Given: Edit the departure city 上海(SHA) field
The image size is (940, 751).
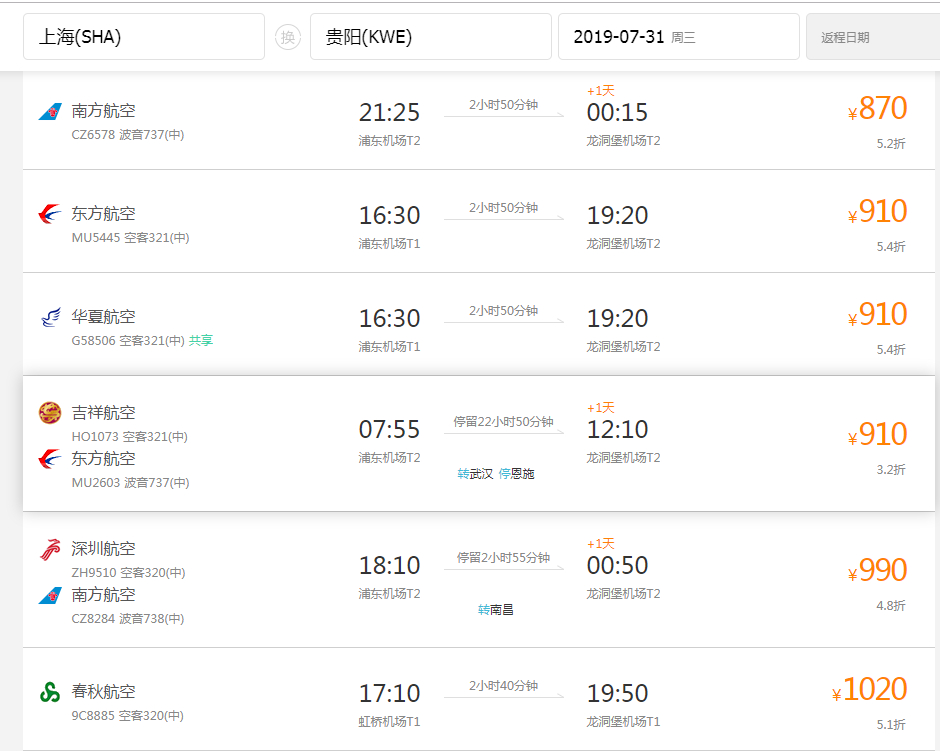Looking at the screenshot, I should (x=144, y=37).
